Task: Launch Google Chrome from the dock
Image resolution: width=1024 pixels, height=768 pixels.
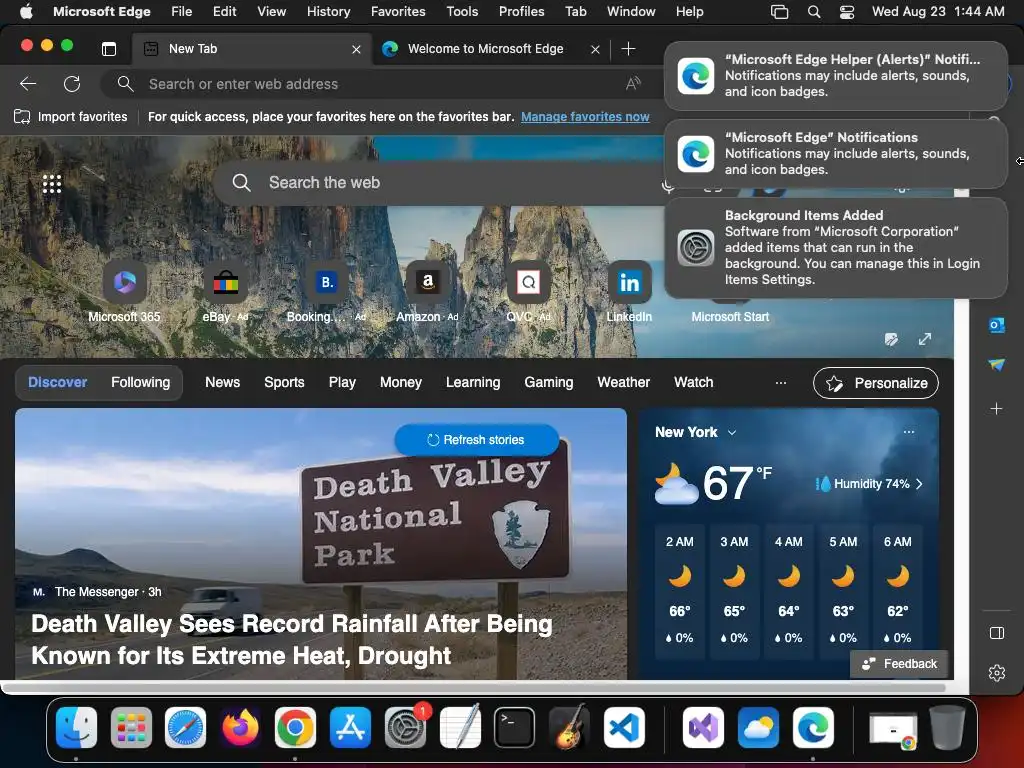Action: (x=295, y=728)
